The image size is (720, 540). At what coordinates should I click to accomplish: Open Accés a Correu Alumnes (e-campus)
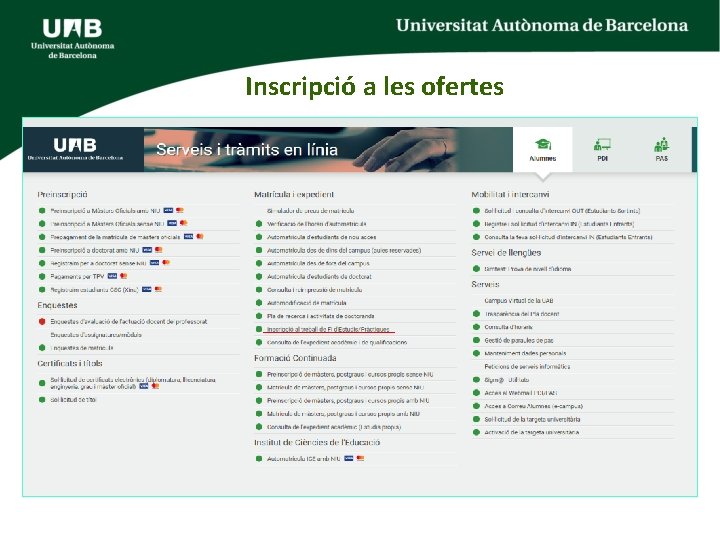click(x=534, y=406)
